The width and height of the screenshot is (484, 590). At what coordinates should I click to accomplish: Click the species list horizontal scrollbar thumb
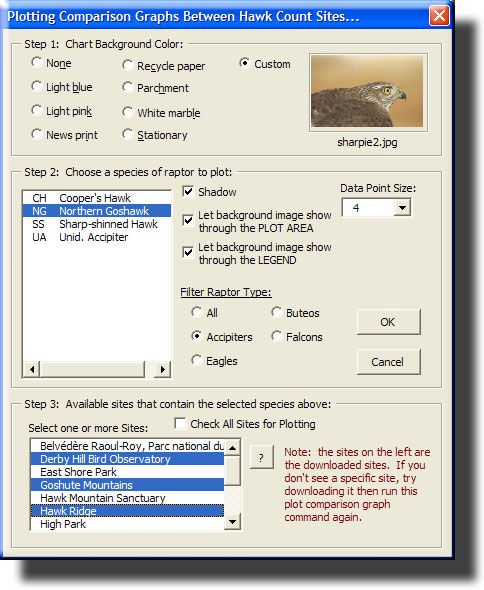pyautogui.click(x=93, y=370)
